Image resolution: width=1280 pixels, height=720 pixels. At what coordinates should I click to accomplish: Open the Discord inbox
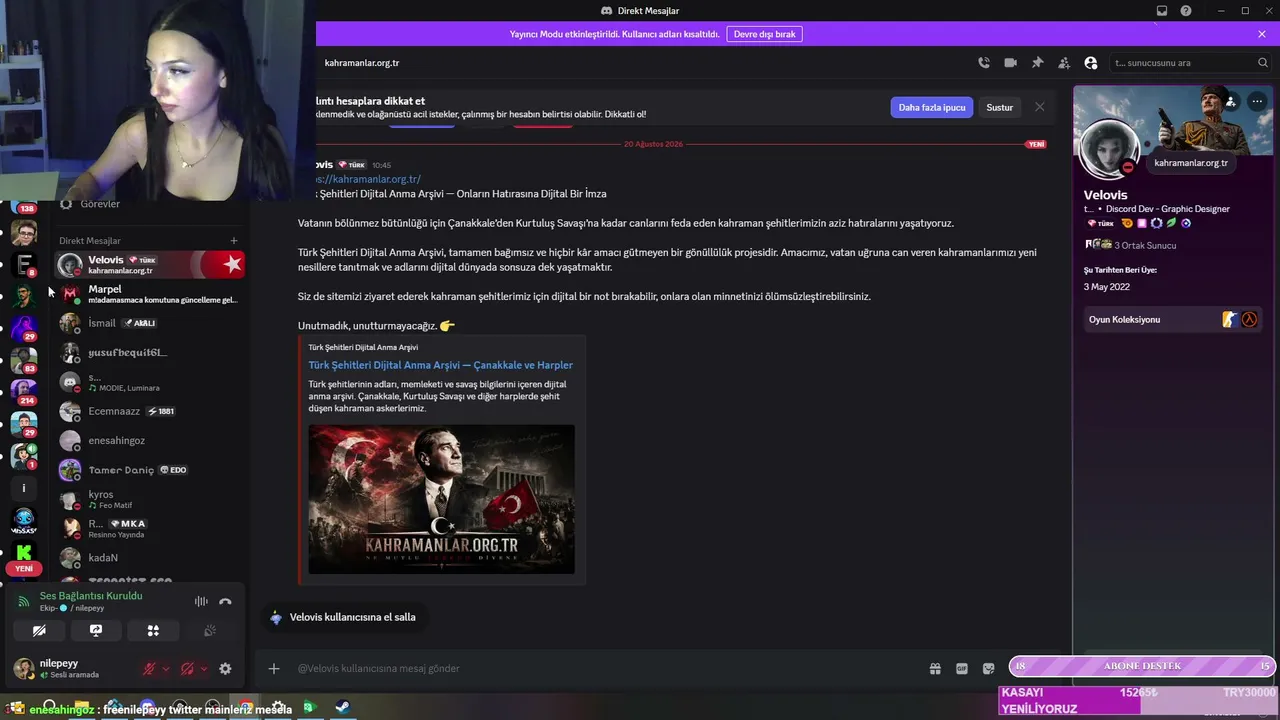[x=1162, y=11]
